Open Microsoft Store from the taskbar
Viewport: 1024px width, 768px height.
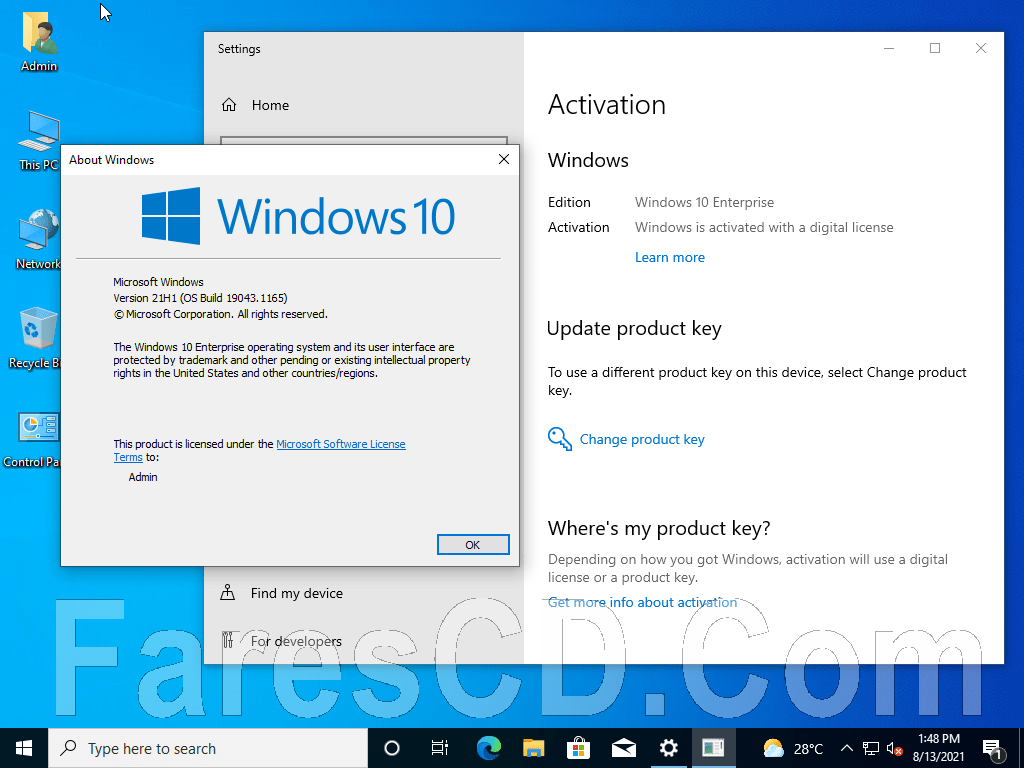[579, 748]
